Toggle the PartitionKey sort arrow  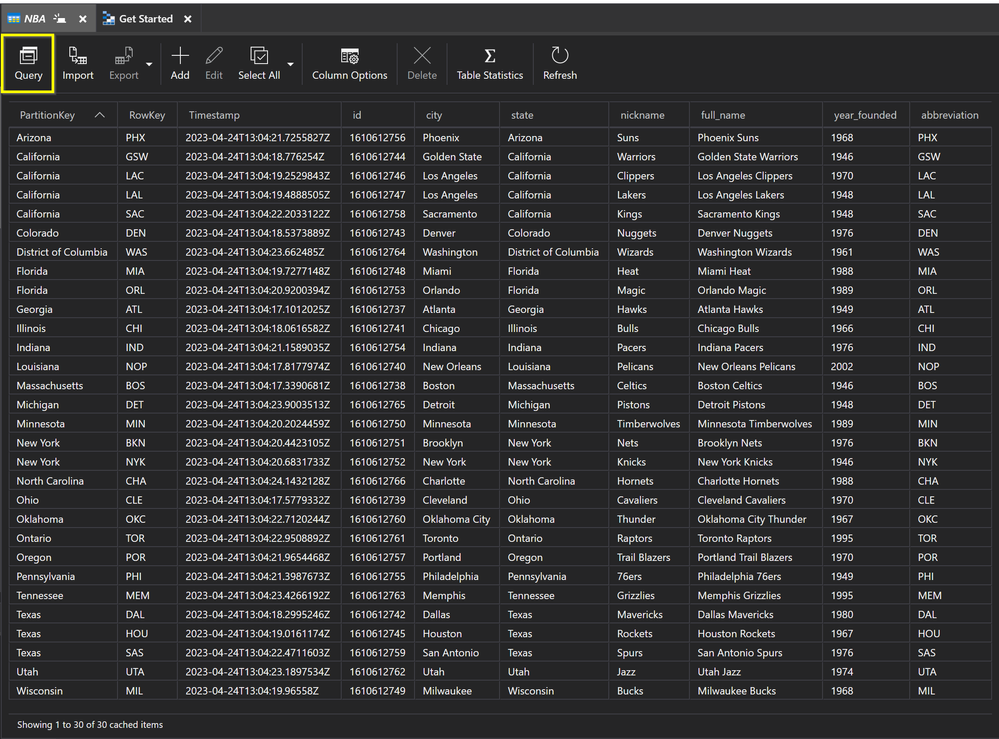pos(99,115)
